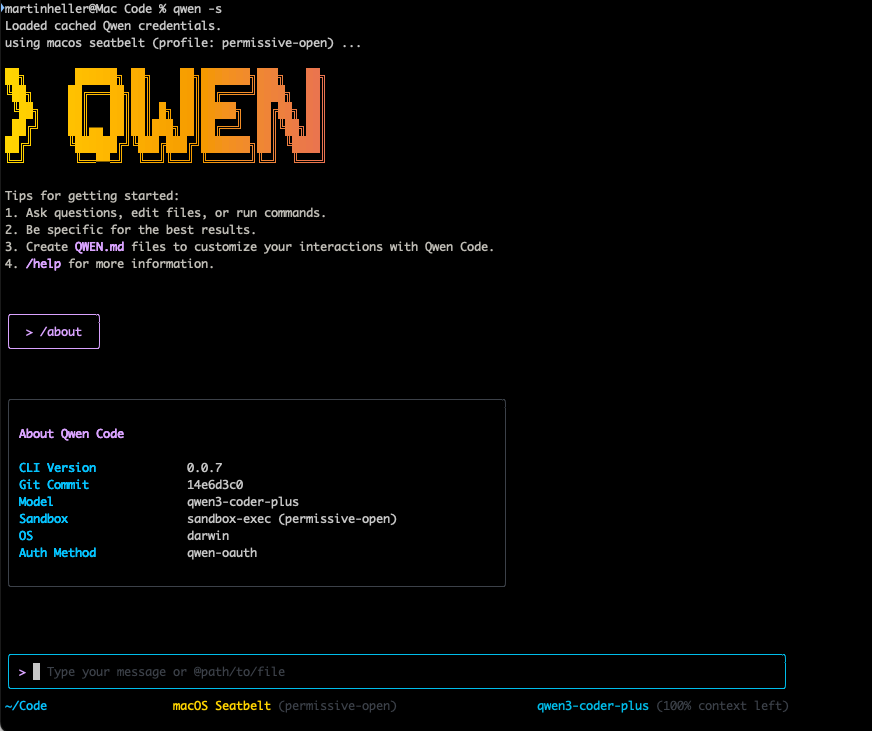
Task: Click the '/about' command box
Action: point(54,332)
